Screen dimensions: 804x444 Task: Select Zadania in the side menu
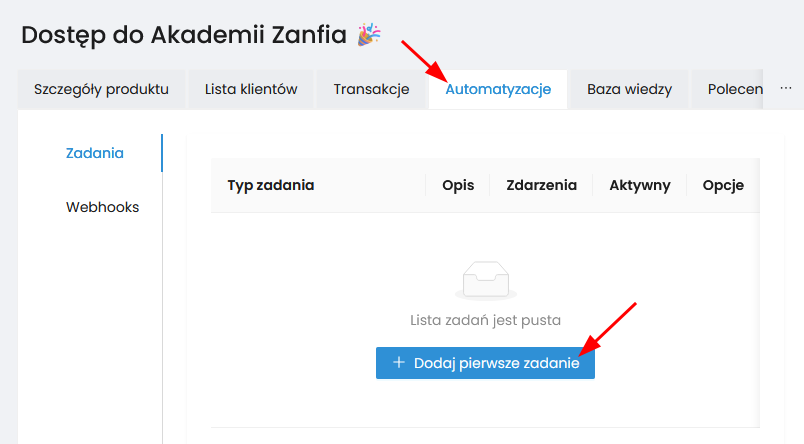[95, 153]
